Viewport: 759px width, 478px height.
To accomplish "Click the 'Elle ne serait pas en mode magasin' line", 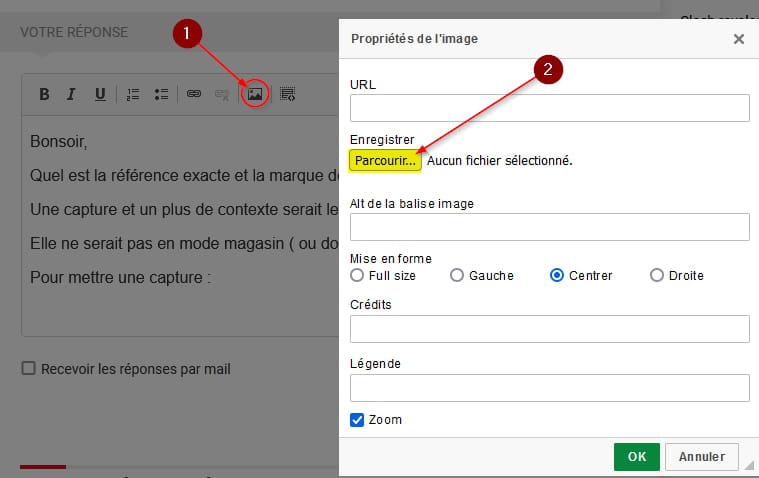I will pos(184,244).
